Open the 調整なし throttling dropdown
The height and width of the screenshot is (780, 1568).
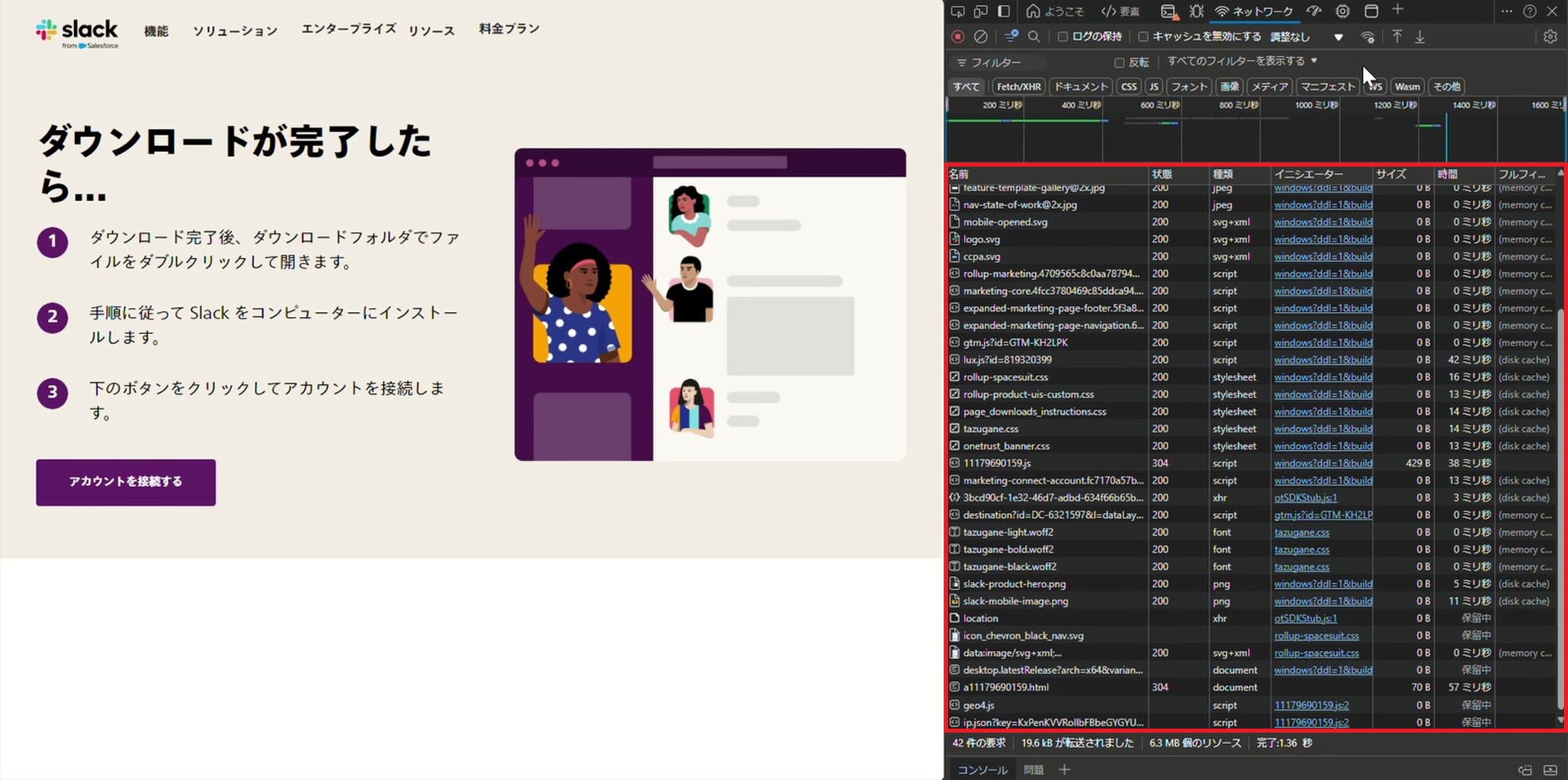1307,37
